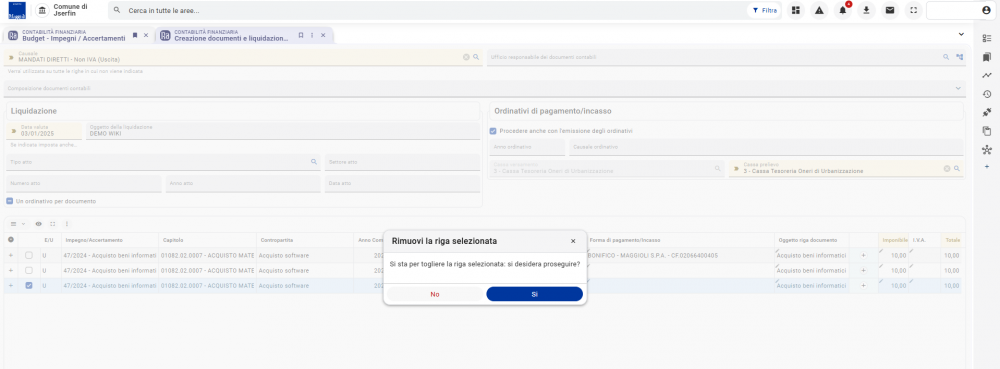Click the Anno ordinativo field
Image resolution: width=1000 pixels, height=369 pixels.
527,147
